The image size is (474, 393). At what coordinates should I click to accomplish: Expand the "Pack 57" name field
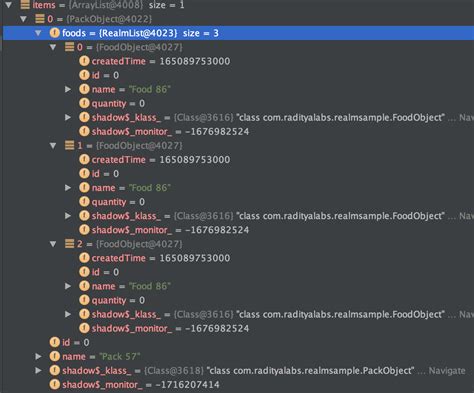[x=38, y=357]
